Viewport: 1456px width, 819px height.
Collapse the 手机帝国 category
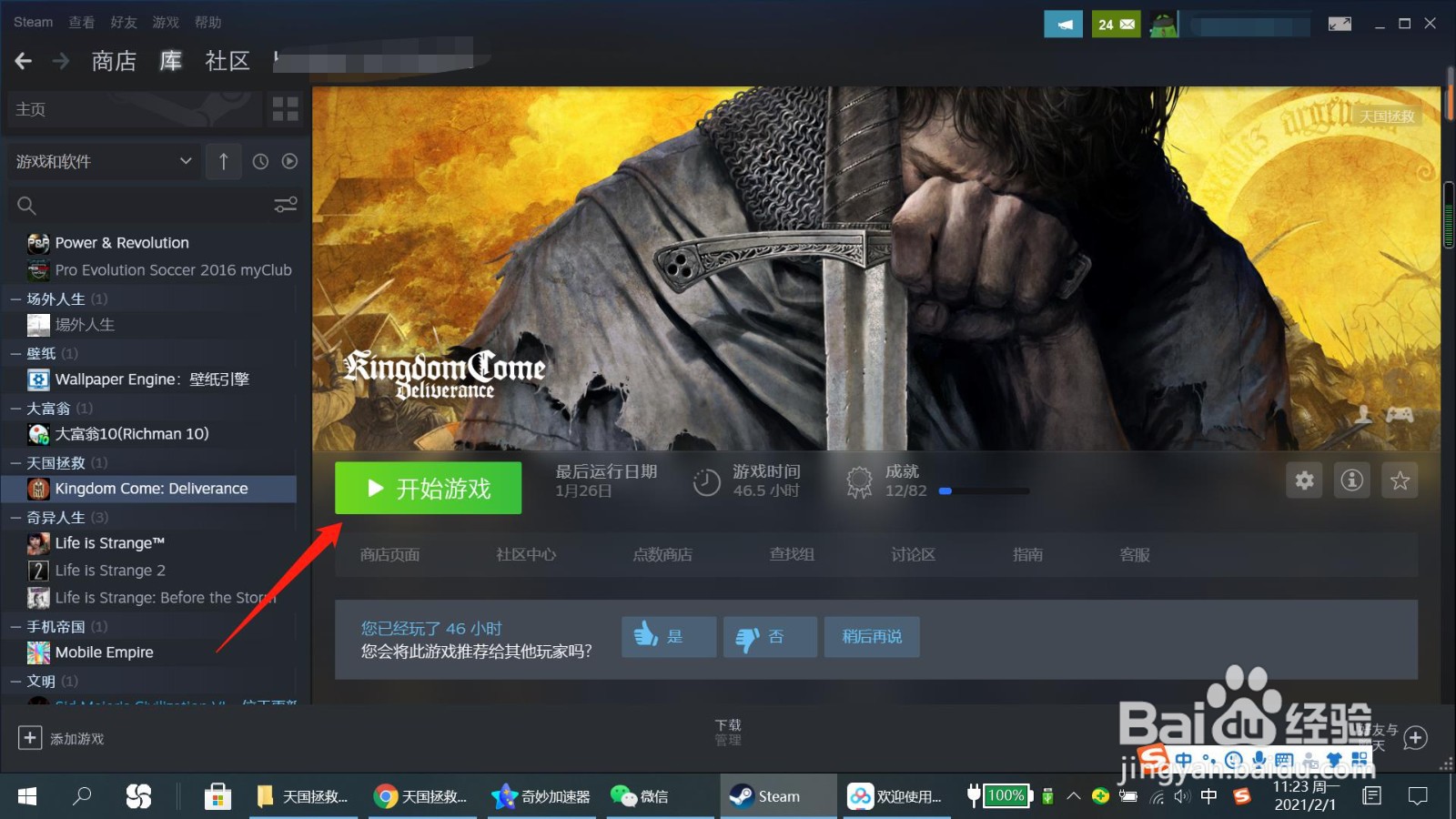(x=16, y=626)
